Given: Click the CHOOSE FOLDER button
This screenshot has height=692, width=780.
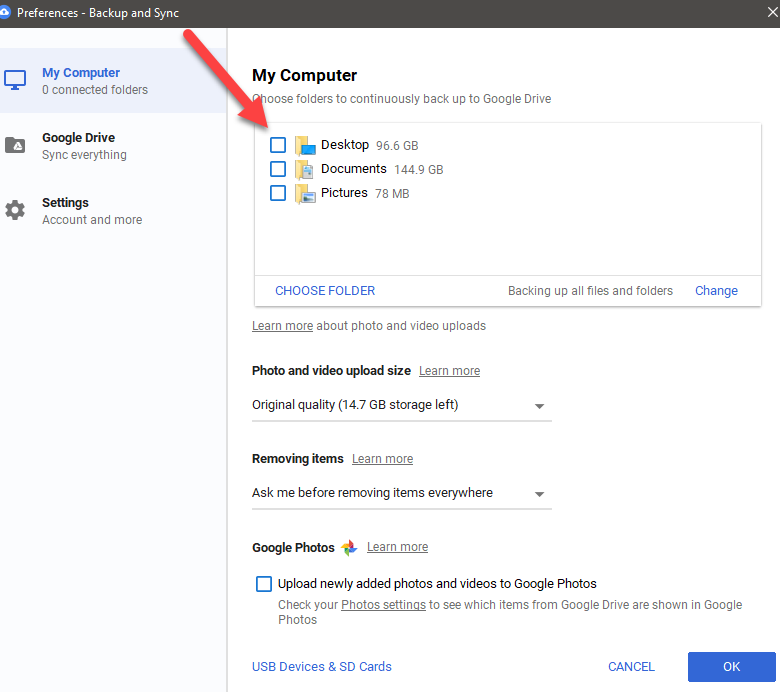Looking at the screenshot, I should click(x=325, y=291).
